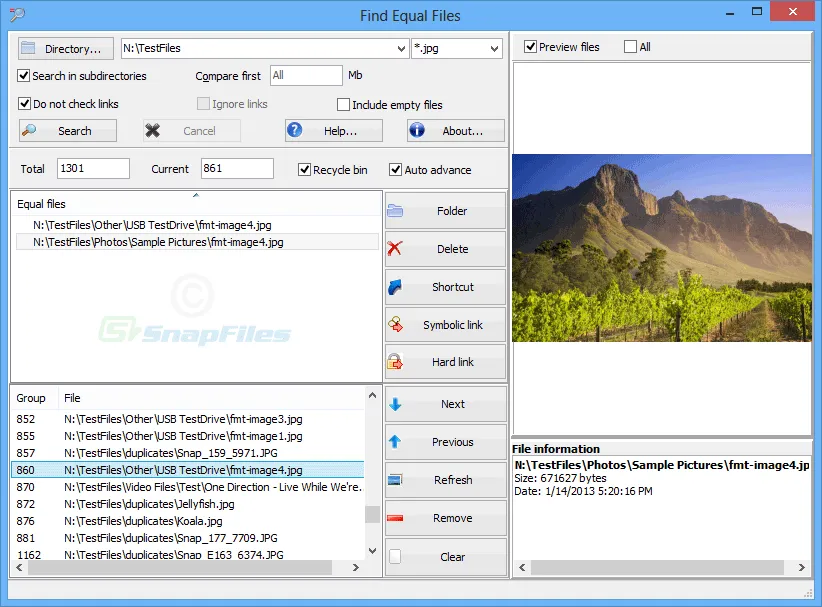Click the Total field showing 1301
The image size is (822, 607).
tap(93, 168)
